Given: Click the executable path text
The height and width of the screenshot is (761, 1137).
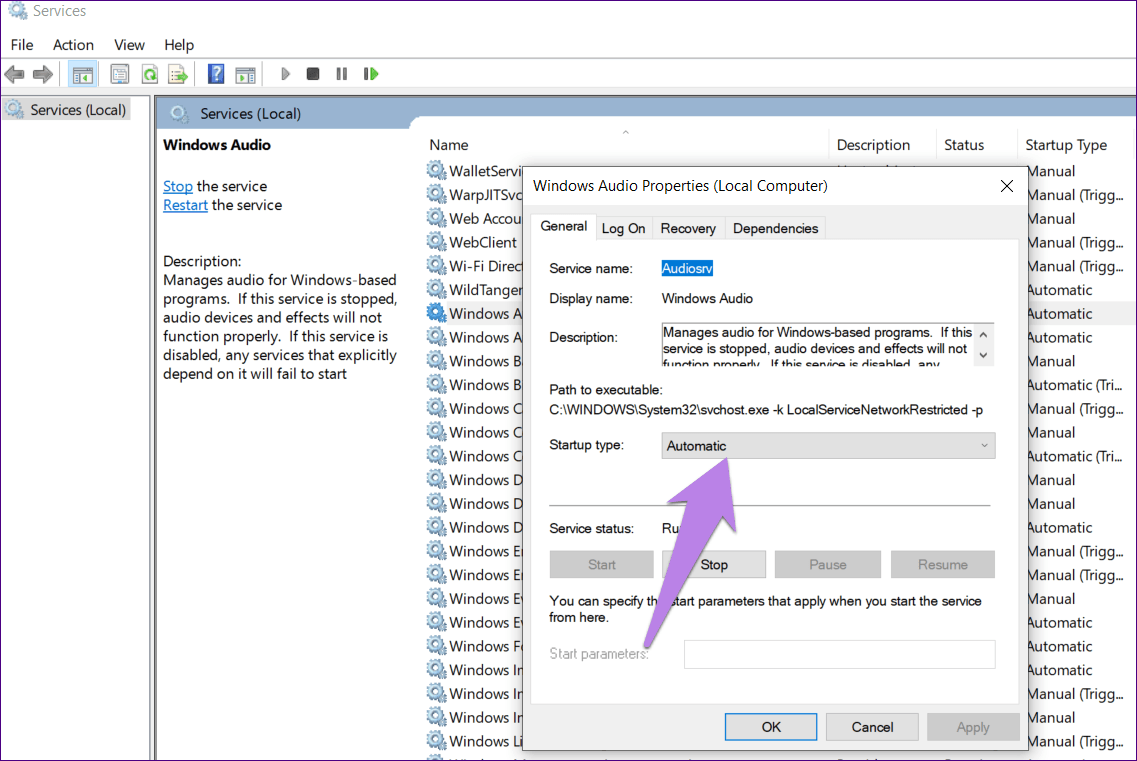Looking at the screenshot, I should pyautogui.click(x=766, y=410).
